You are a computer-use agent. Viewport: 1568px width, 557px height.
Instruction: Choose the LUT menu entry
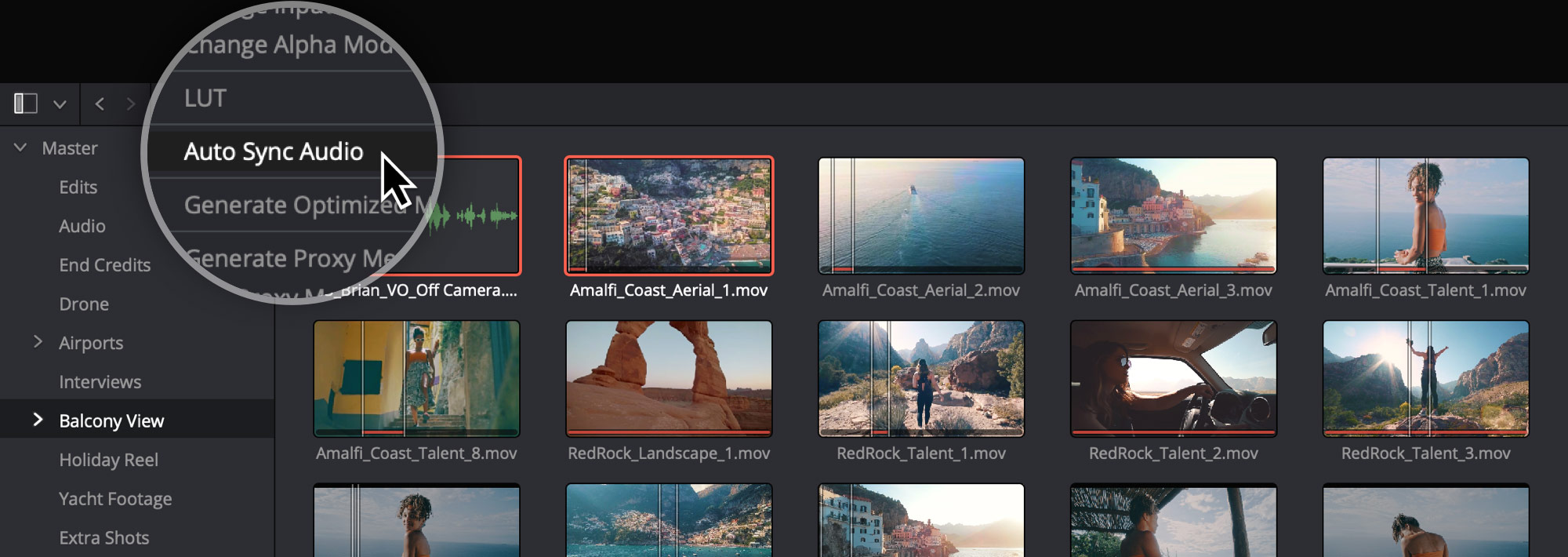click(205, 98)
